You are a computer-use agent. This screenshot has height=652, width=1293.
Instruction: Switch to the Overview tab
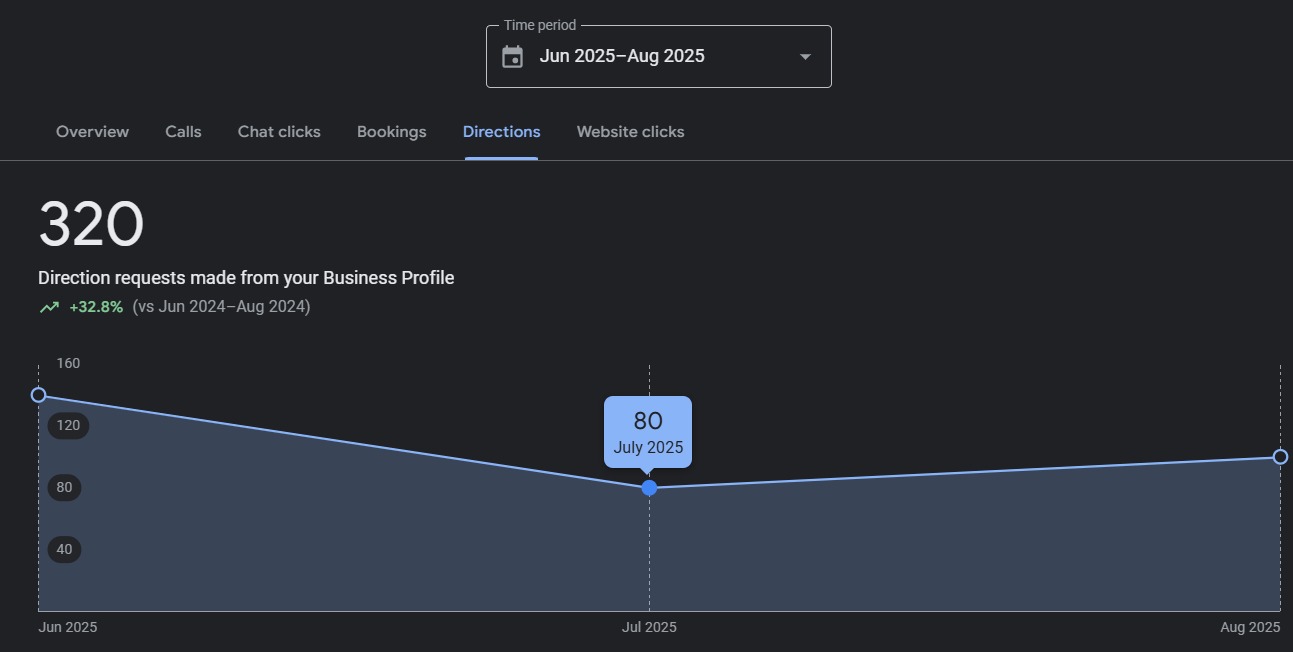(92, 132)
